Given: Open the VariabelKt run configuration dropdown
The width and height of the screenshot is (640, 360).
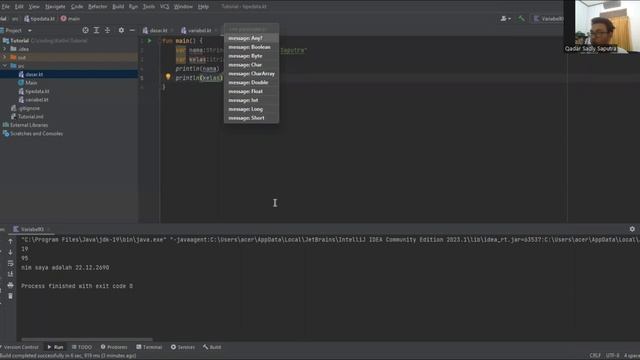Looking at the screenshot, I should [x=548, y=19].
